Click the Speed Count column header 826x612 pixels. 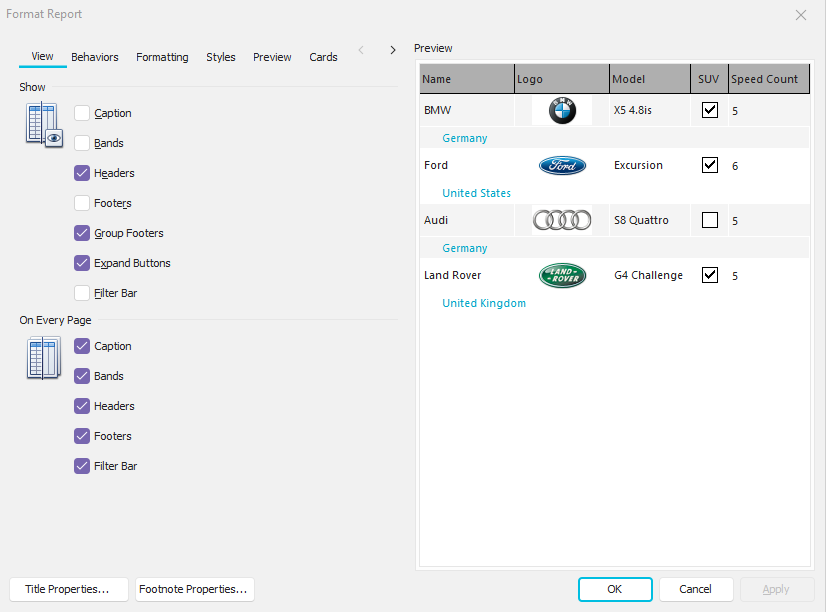(765, 79)
